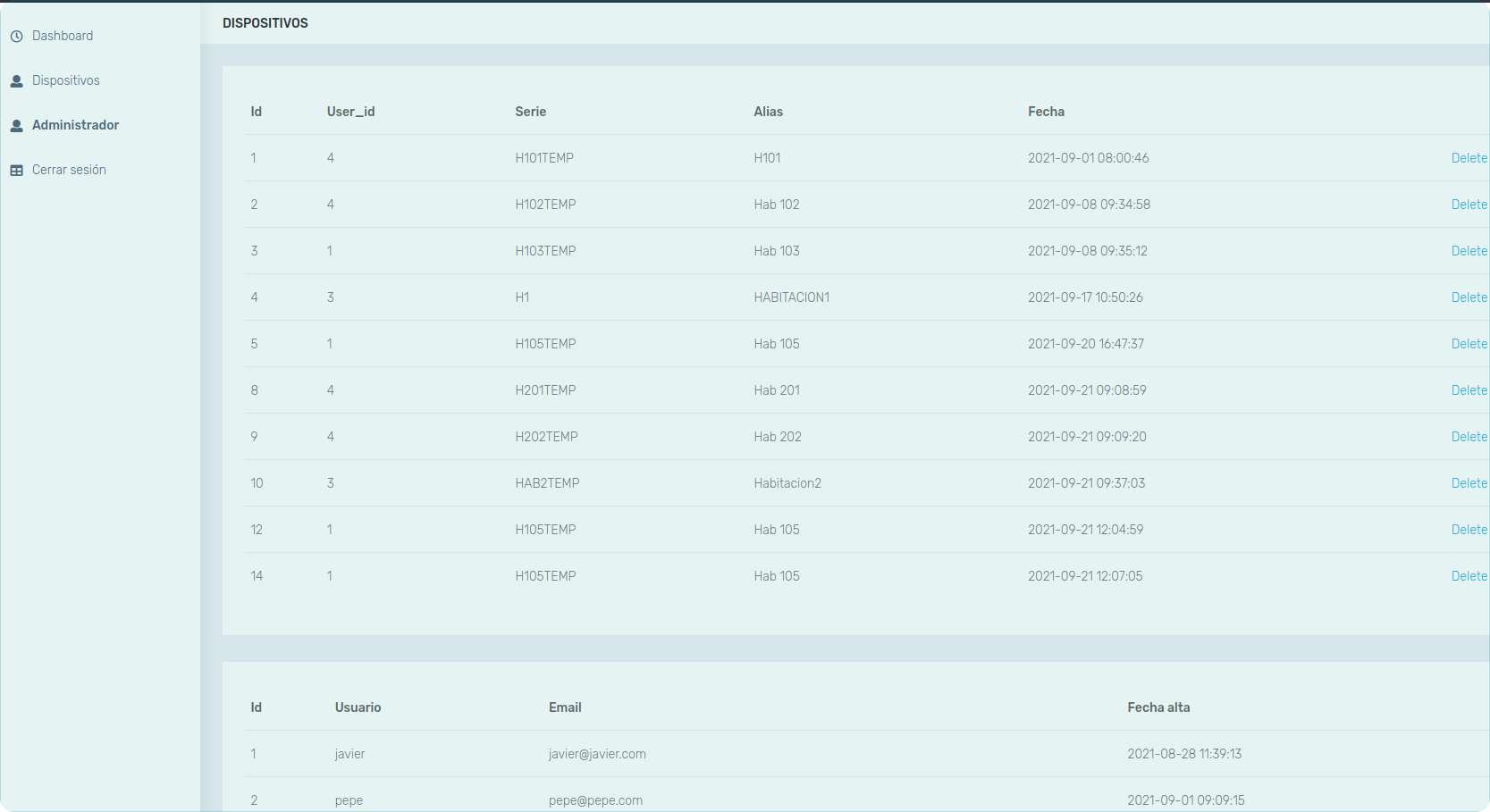Delete the Hab 102 device row
The height and width of the screenshot is (812, 1490).
(1469, 205)
